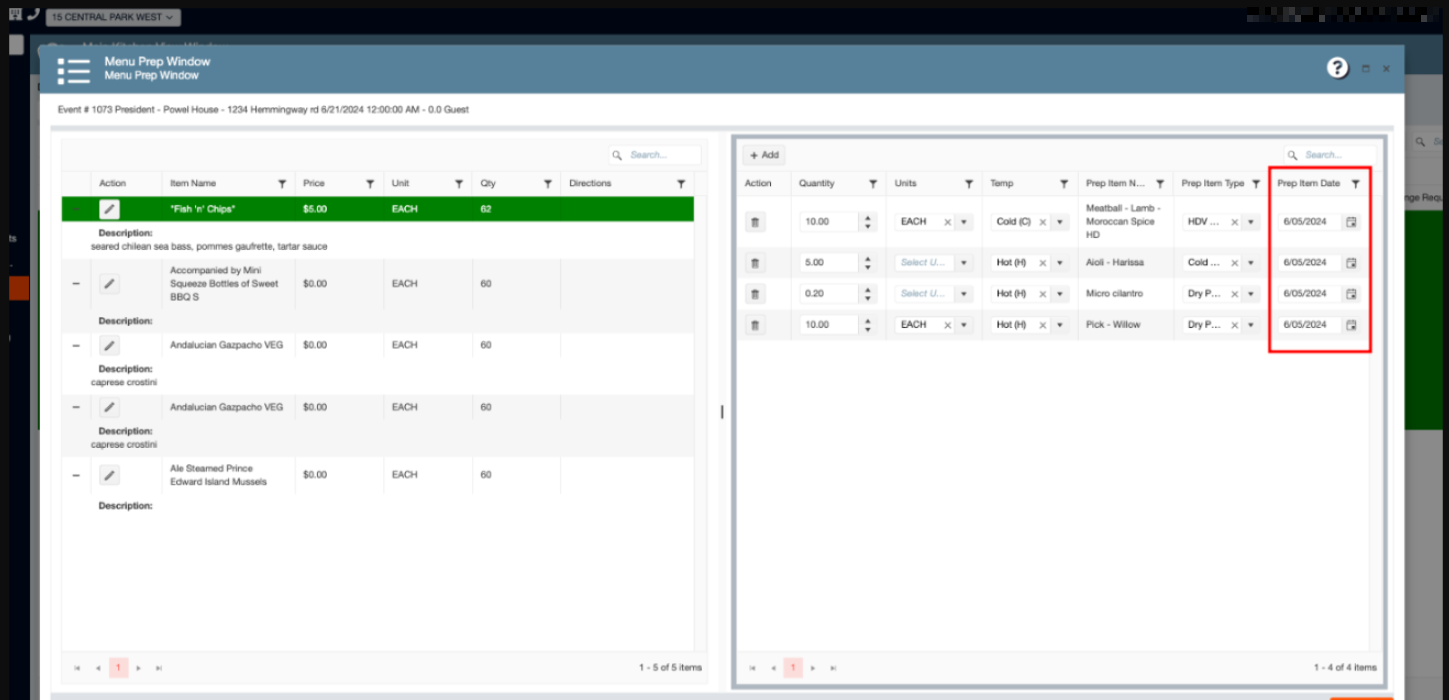The image size is (1449, 700).
Task: Filter the Quantity column in prep grid
Action: (x=873, y=184)
